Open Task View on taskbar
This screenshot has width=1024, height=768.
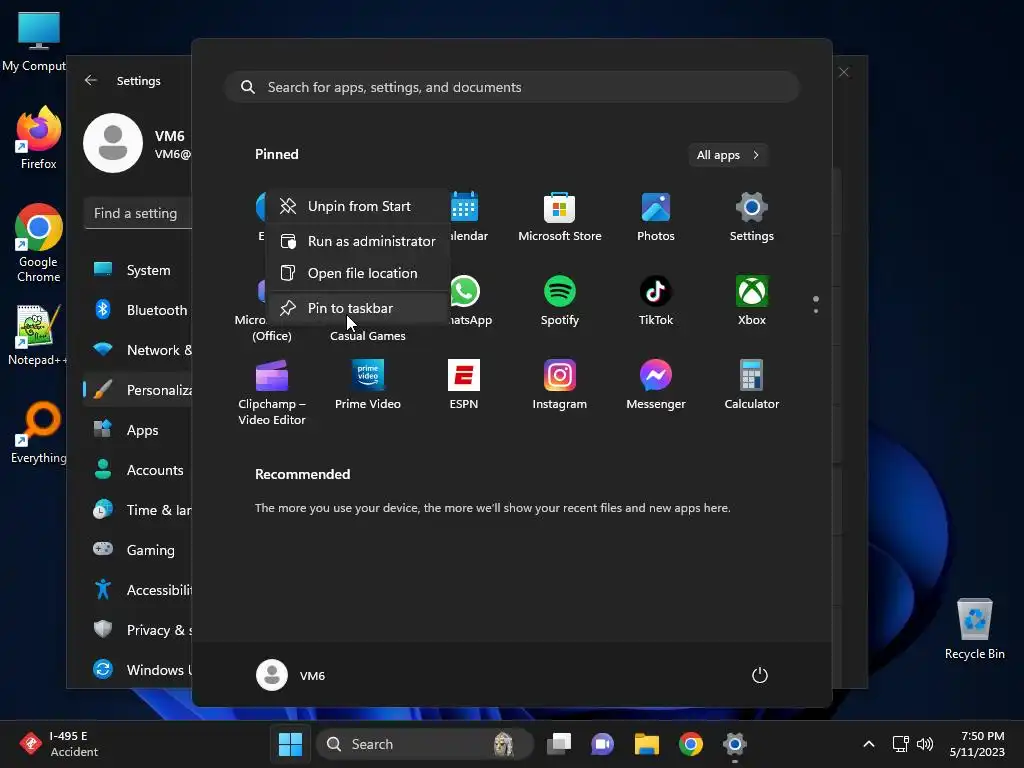pyautogui.click(x=559, y=744)
